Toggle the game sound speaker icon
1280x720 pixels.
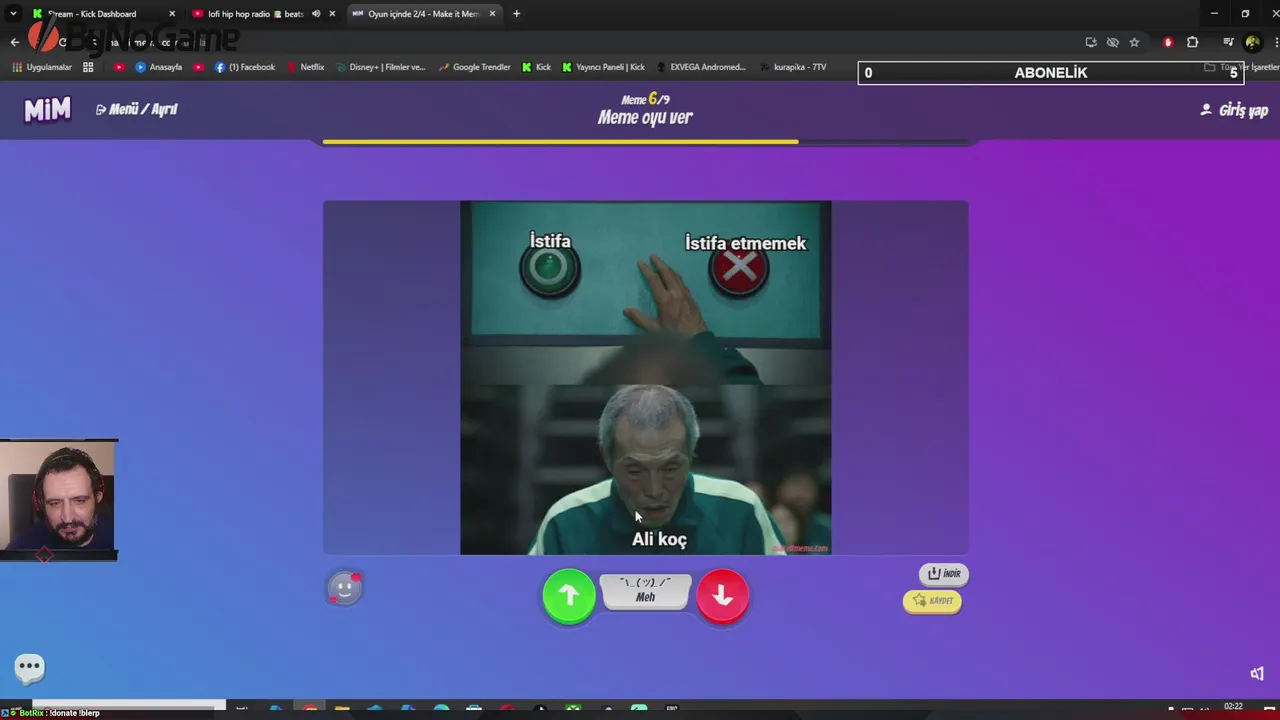pos(1257,673)
